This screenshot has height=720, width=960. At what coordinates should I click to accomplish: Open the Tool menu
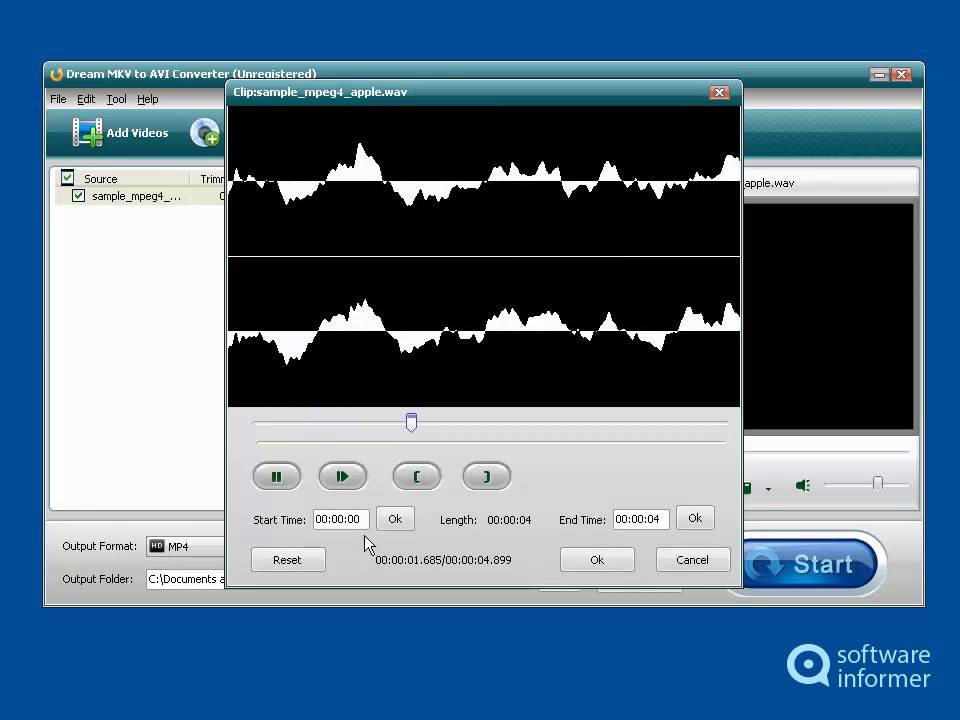point(116,99)
